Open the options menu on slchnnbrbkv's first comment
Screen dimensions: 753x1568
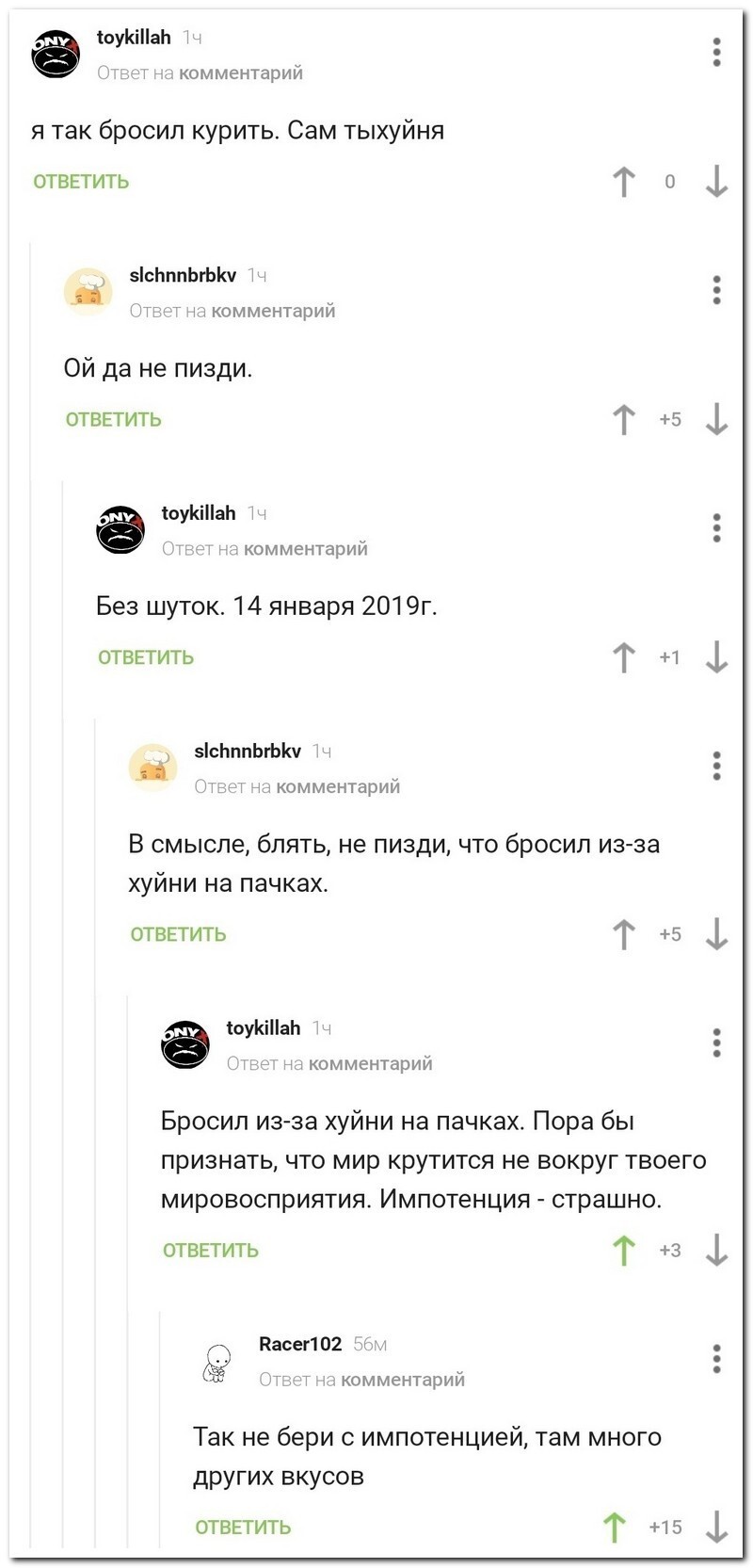tap(716, 290)
